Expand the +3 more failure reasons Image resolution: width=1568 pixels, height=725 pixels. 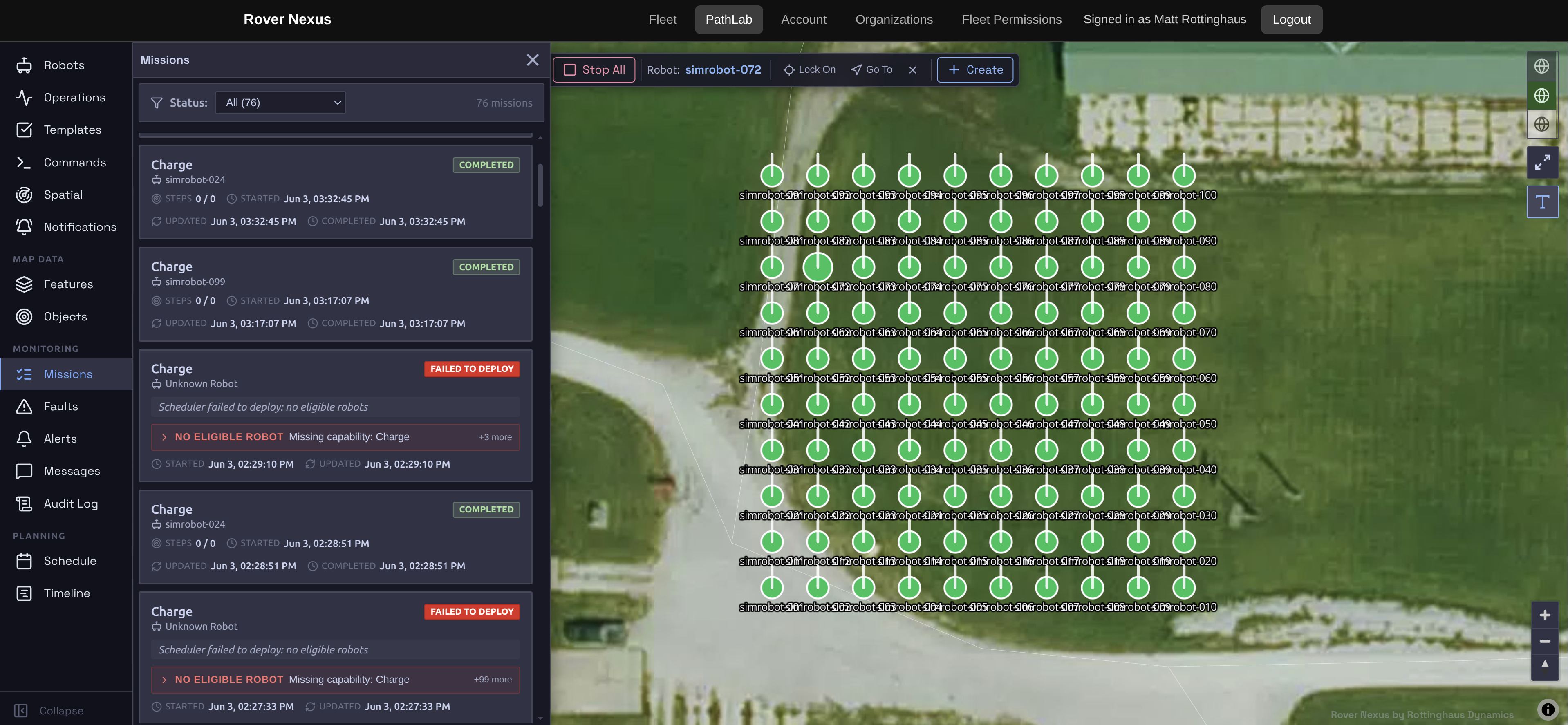[x=495, y=437]
